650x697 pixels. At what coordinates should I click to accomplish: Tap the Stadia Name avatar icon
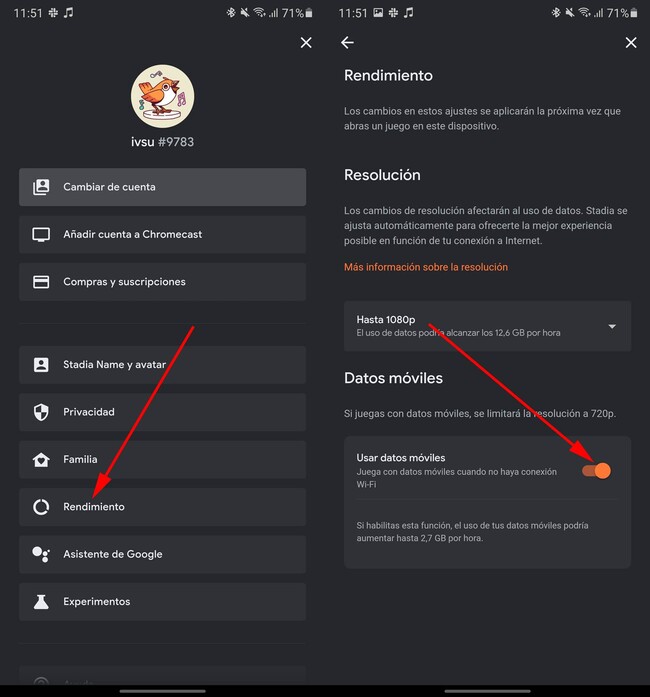point(41,365)
